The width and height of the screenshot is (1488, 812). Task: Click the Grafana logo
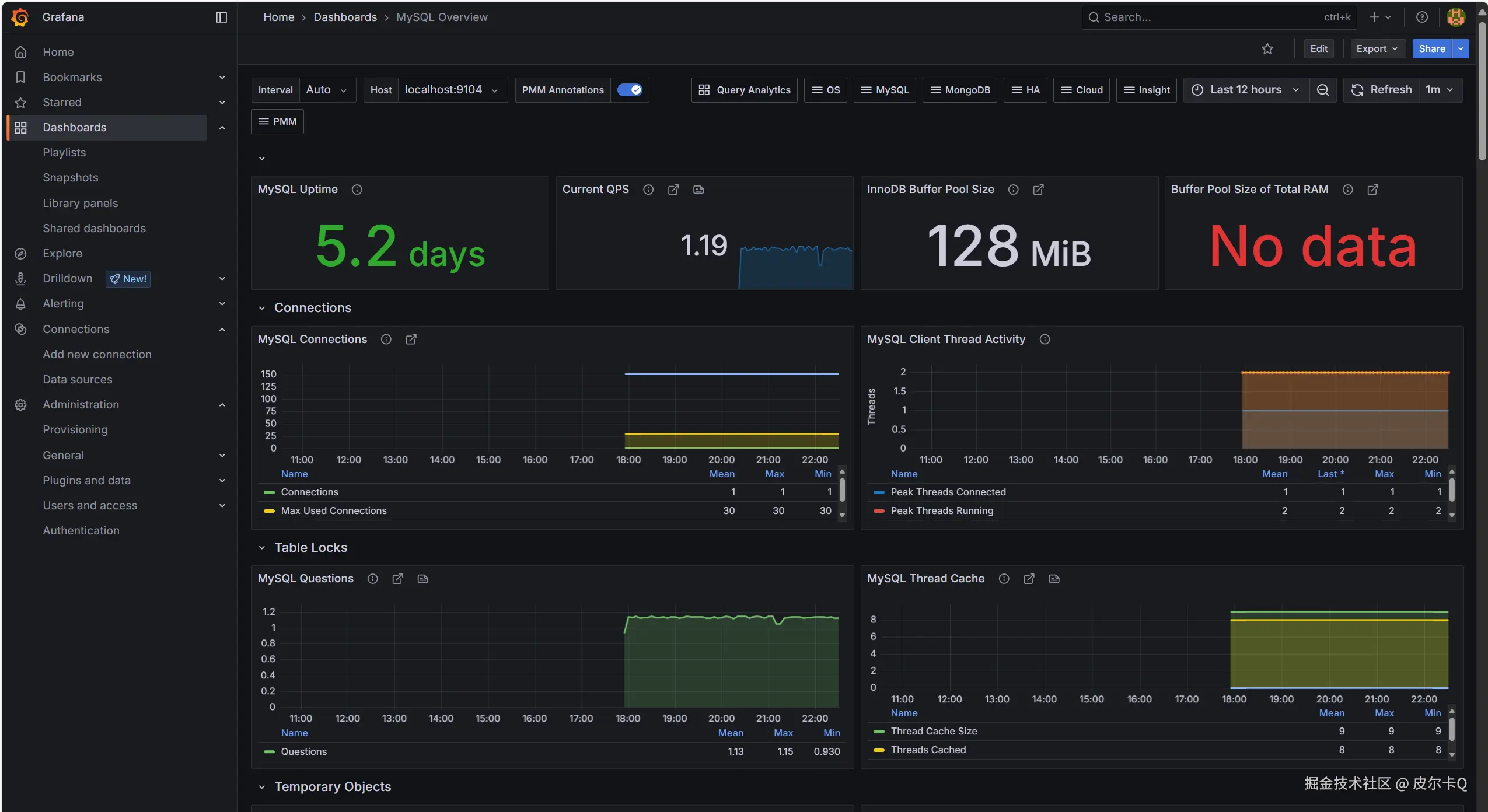(20, 17)
